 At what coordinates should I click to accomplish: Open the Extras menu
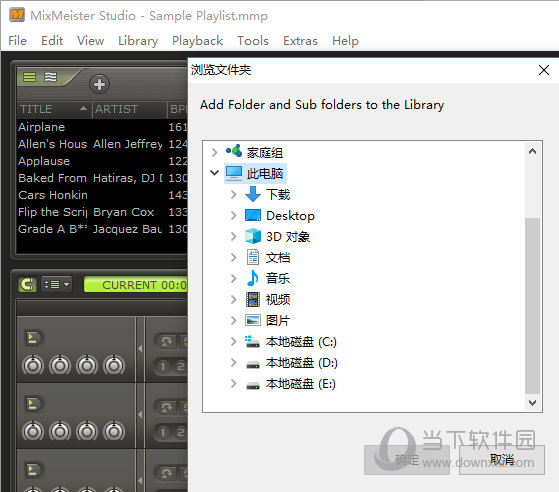pos(300,41)
